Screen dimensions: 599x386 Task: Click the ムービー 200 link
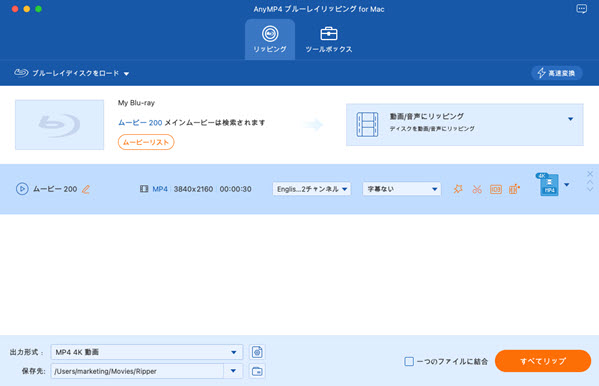[x=140, y=123]
